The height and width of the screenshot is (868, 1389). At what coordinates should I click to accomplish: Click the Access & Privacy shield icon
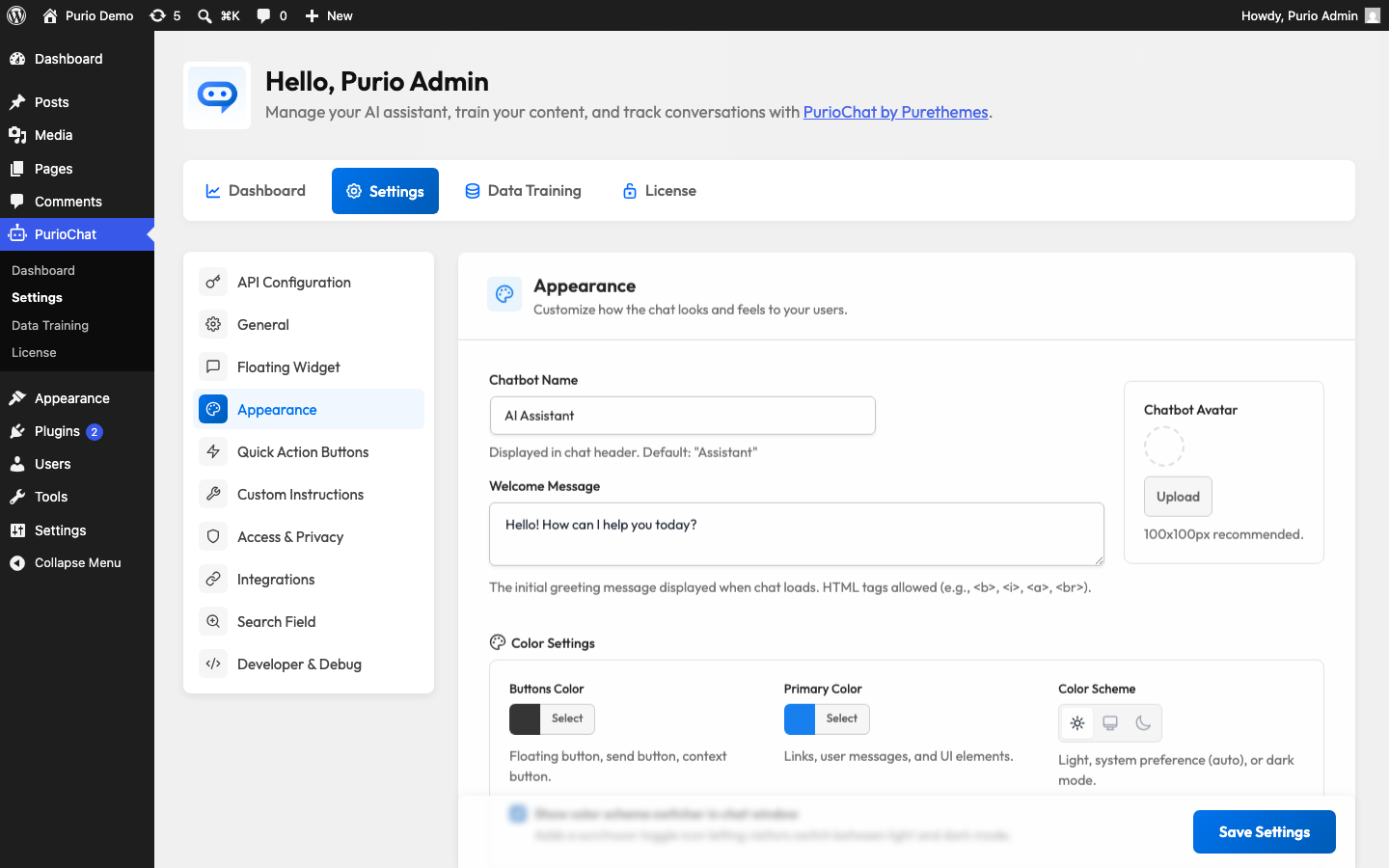click(x=213, y=536)
